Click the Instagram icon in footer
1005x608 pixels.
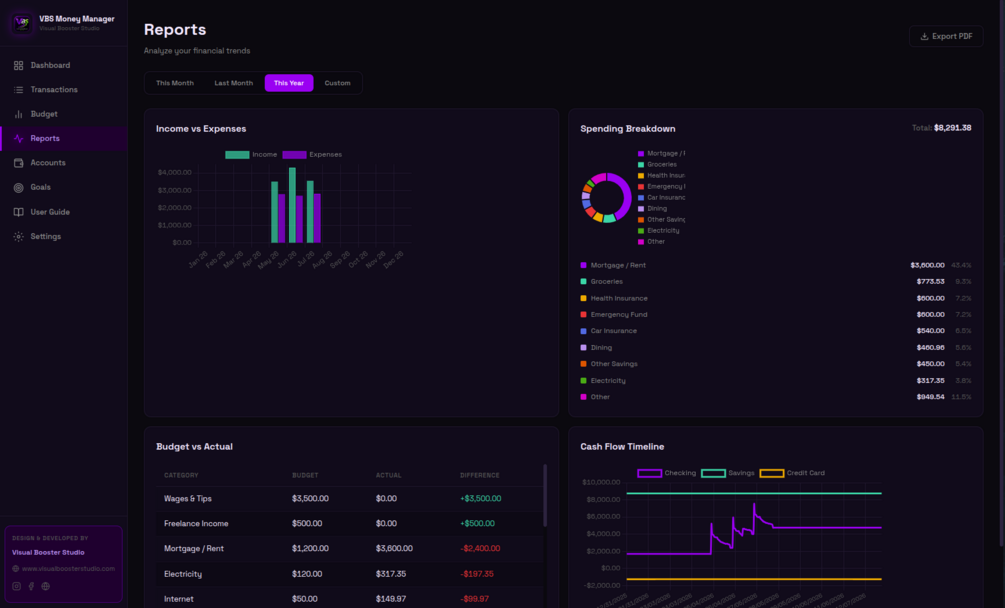17,586
